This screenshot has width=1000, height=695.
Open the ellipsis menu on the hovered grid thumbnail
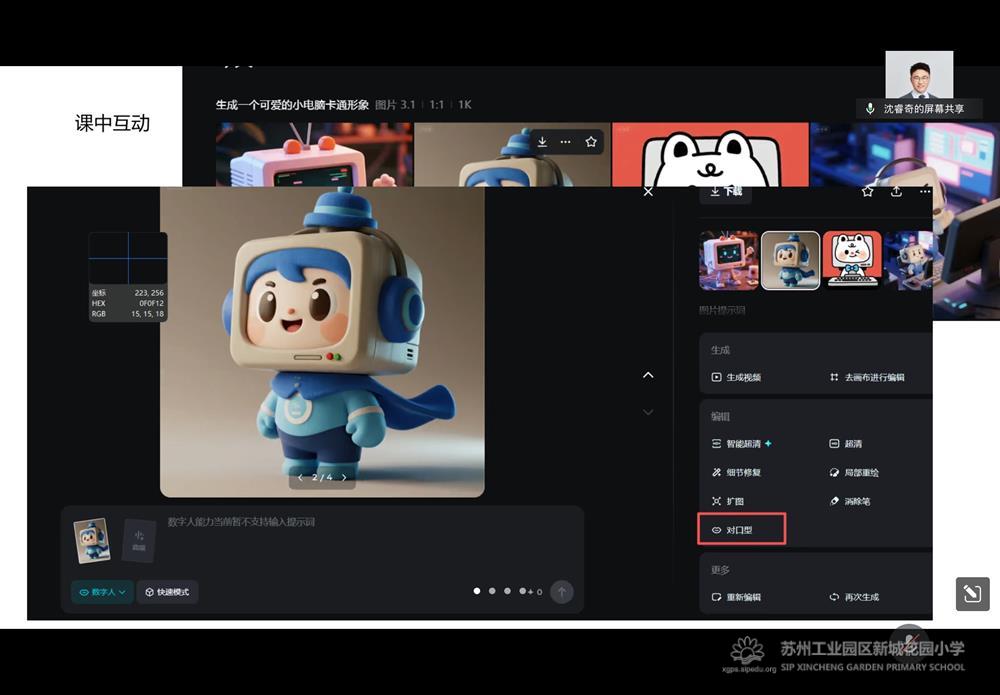click(566, 142)
